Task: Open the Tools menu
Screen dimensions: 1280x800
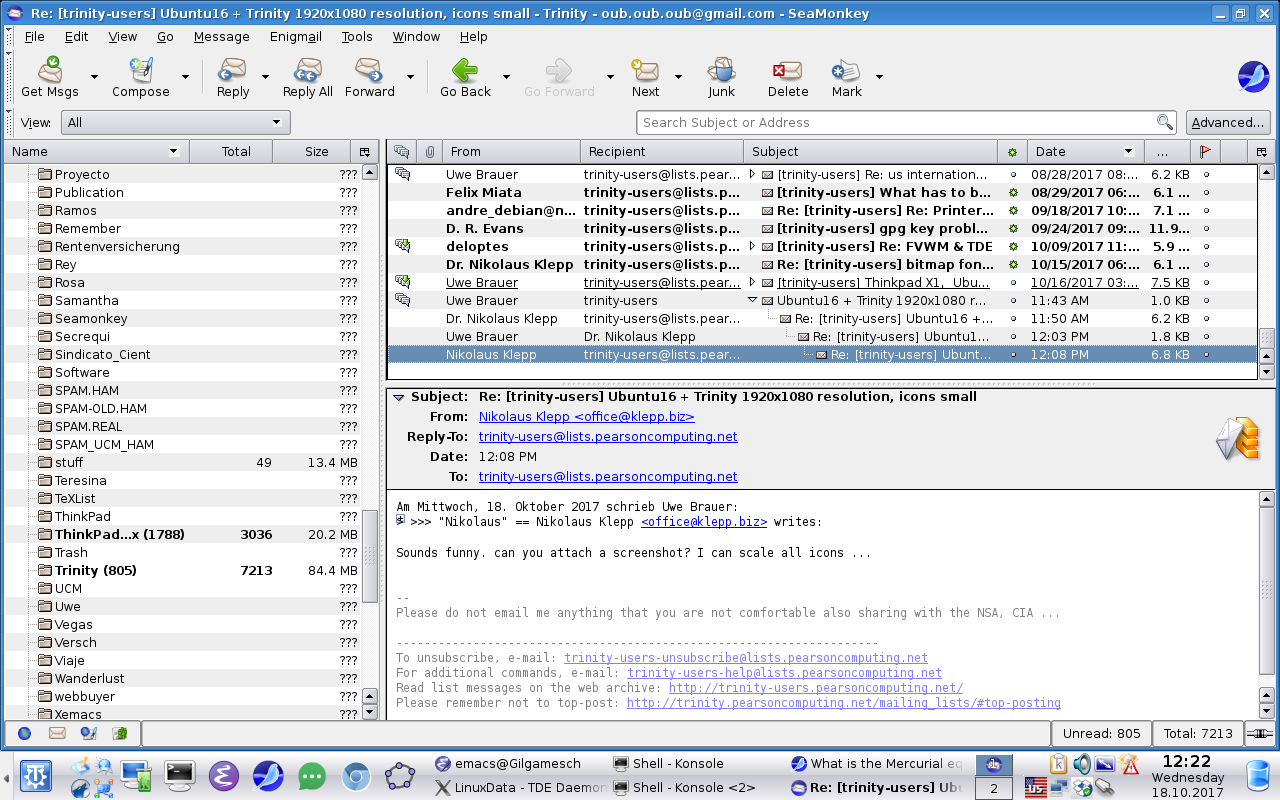Action: coord(356,36)
